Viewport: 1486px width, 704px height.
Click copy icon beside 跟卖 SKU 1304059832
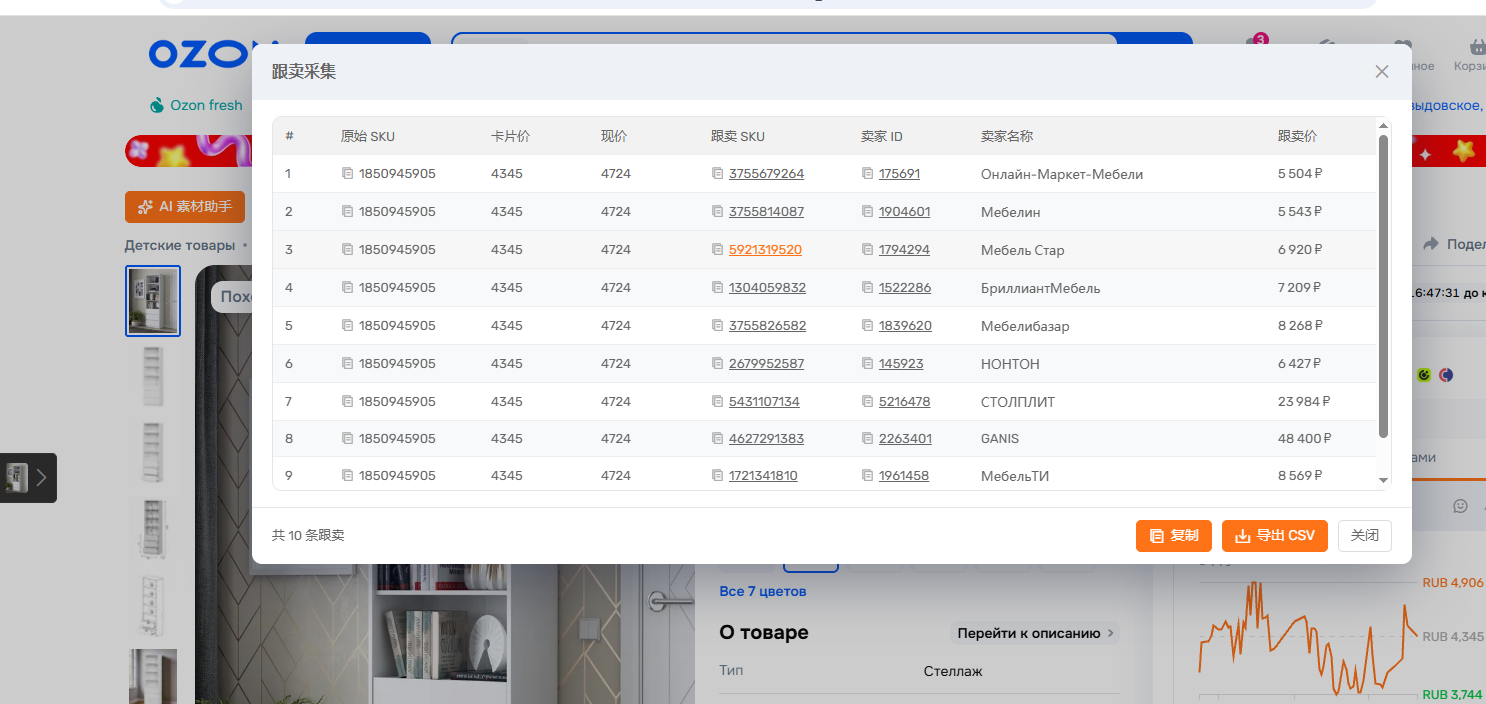(717, 288)
